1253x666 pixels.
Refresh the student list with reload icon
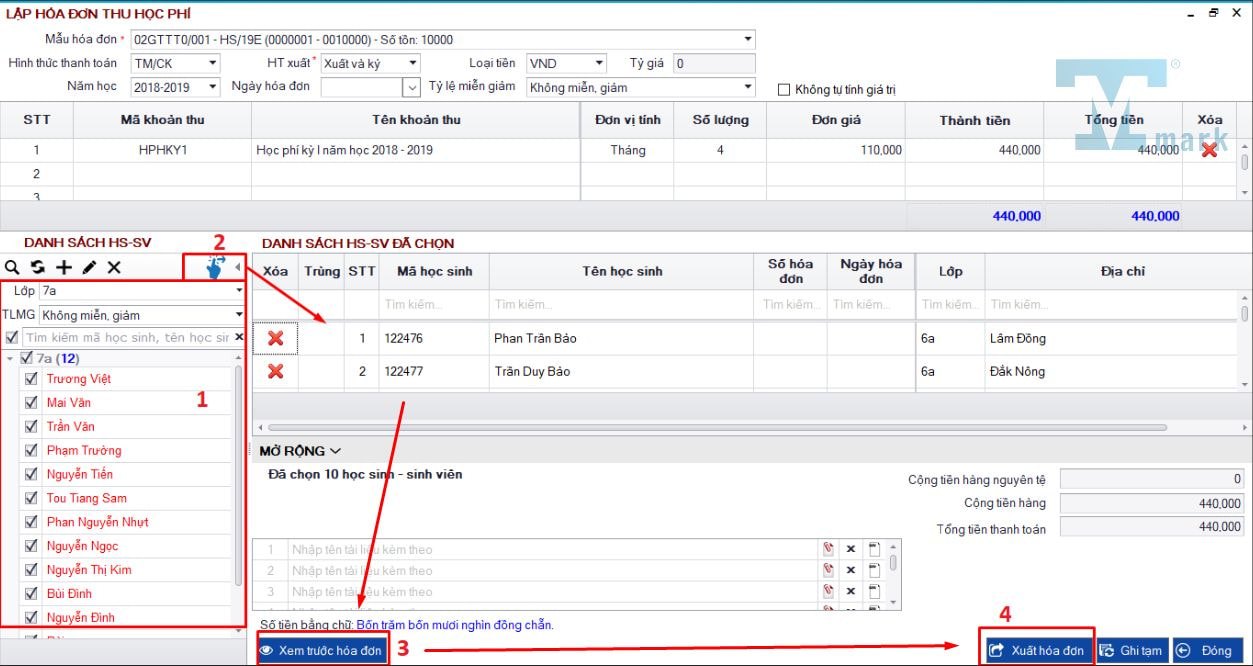click(37, 267)
